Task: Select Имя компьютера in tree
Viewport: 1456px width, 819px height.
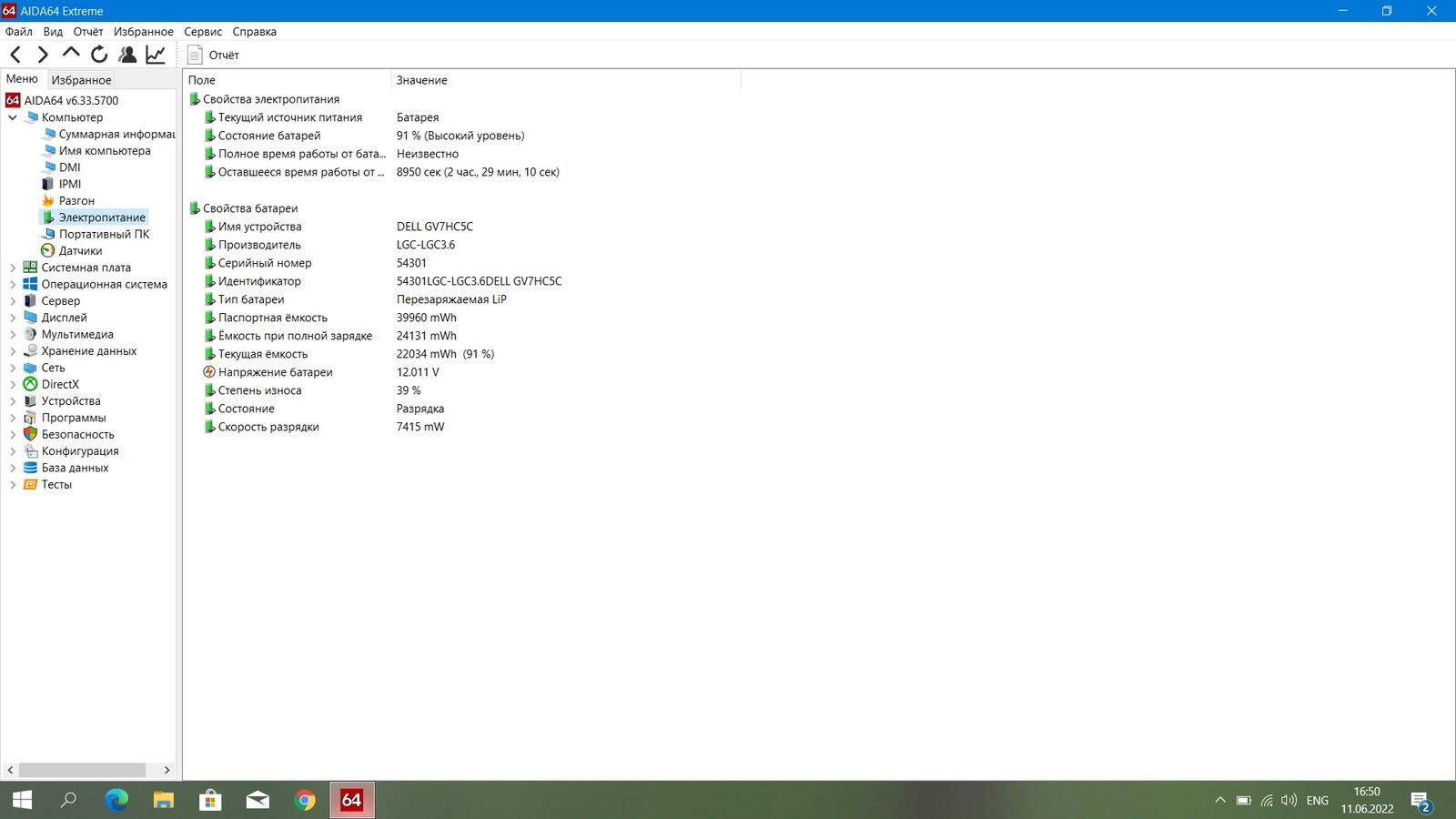Action: [x=105, y=151]
